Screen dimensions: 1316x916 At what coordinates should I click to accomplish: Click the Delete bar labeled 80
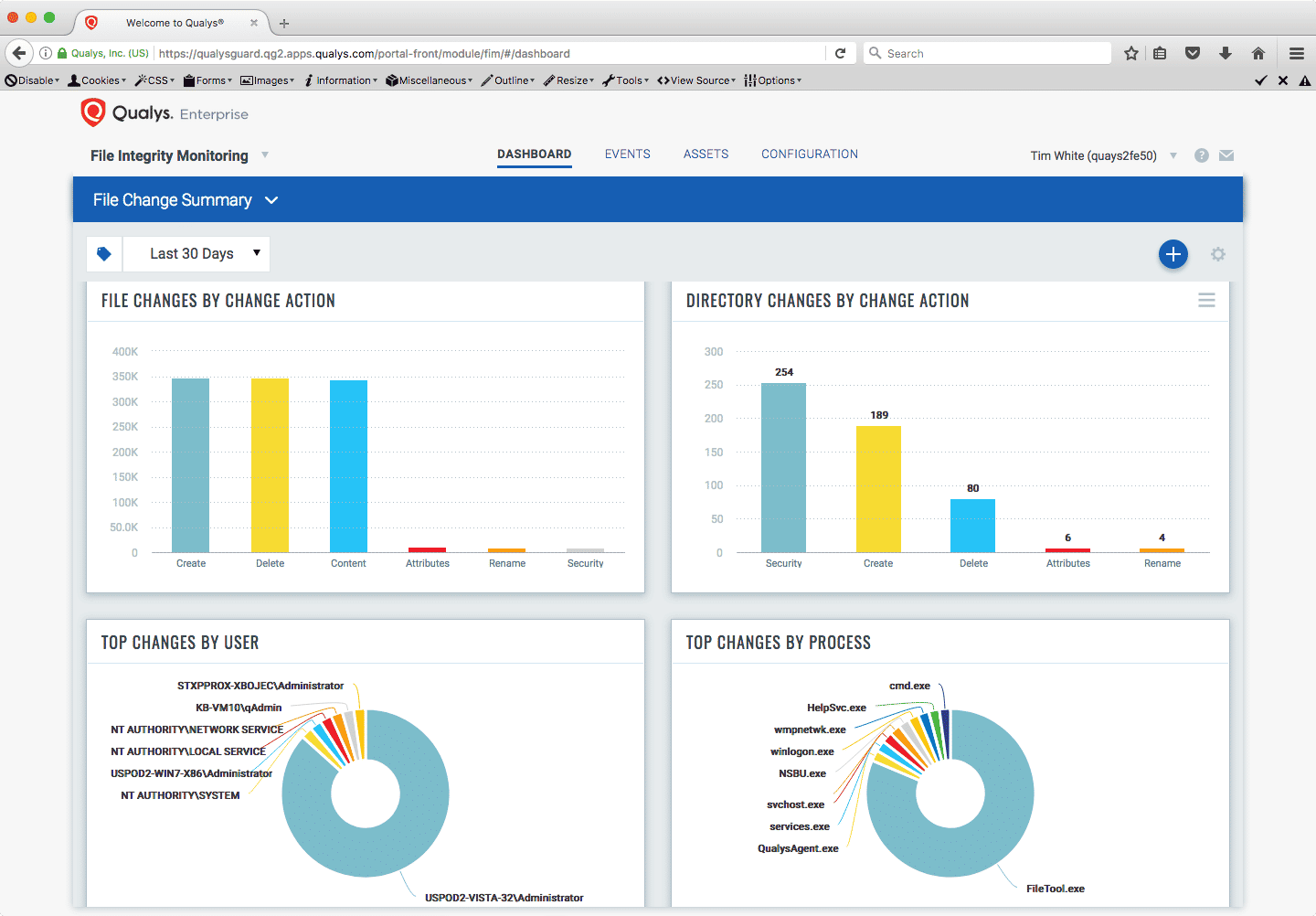(x=972, y=526)
